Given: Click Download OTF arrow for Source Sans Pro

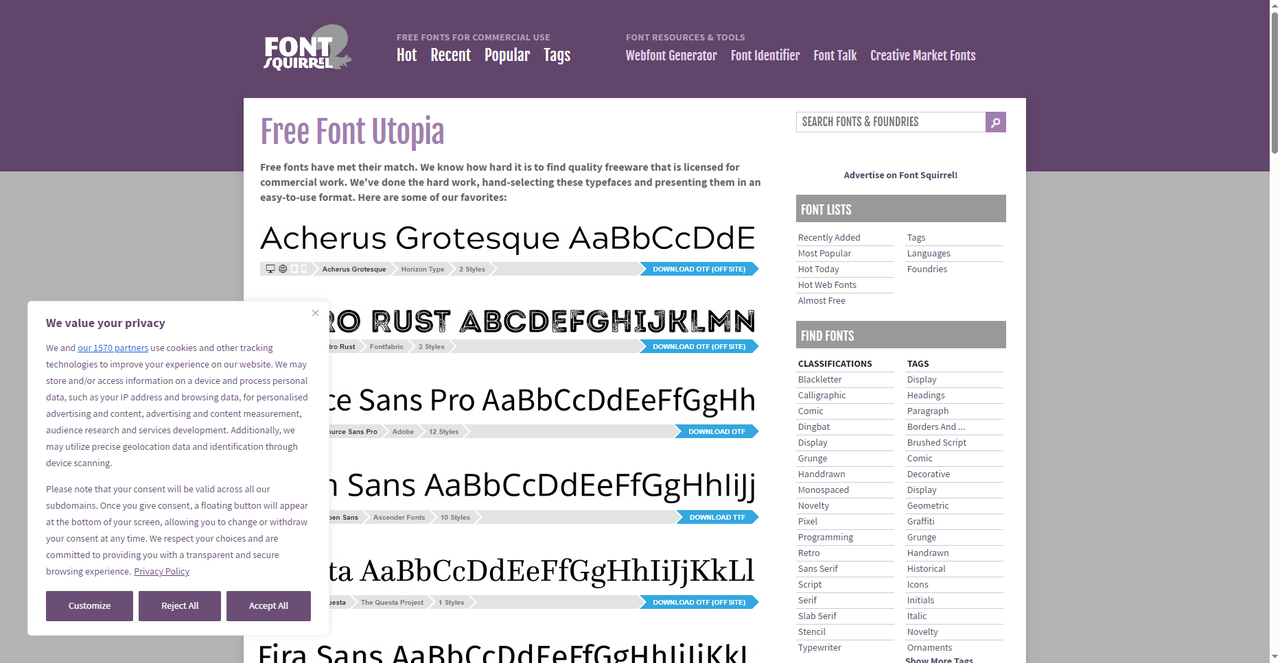Looking at the screenshot, I should [716, 432].
